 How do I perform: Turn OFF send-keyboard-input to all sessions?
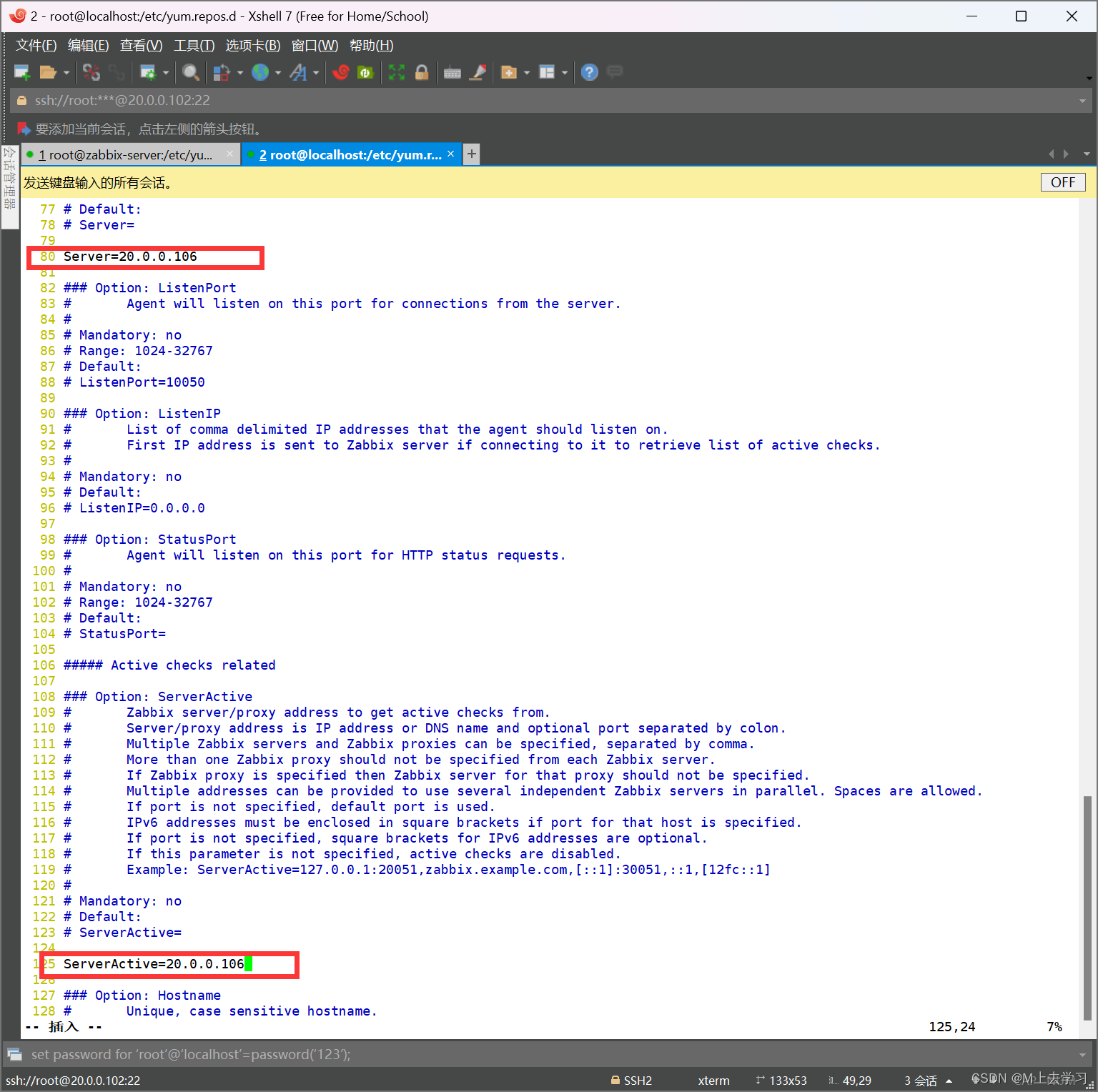1063,182
